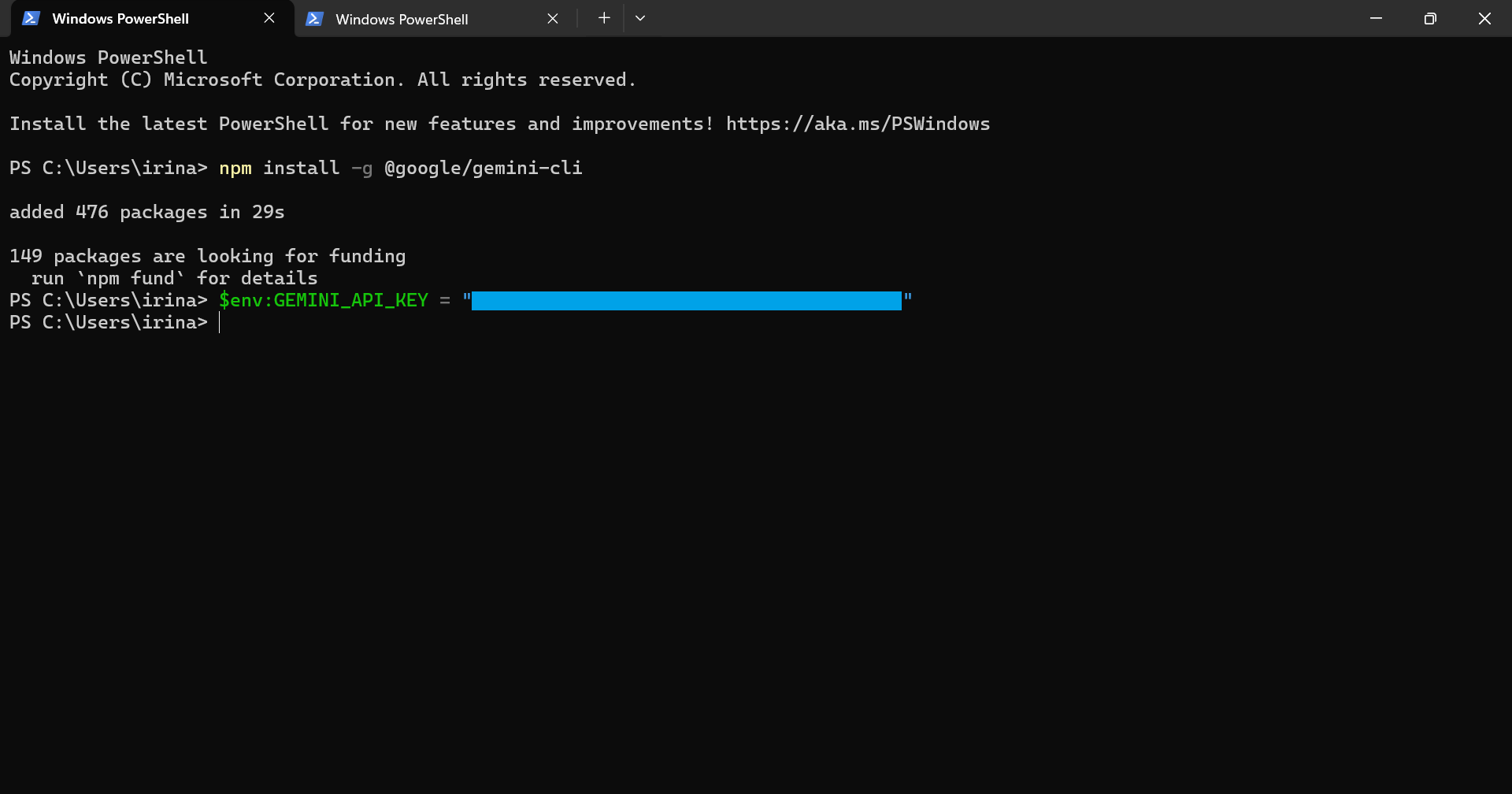Image resolution: width=1512 pixels, height=794 pixels.
Task: Click the '@google/gemini-cli' package name
Action: point(484,168)
